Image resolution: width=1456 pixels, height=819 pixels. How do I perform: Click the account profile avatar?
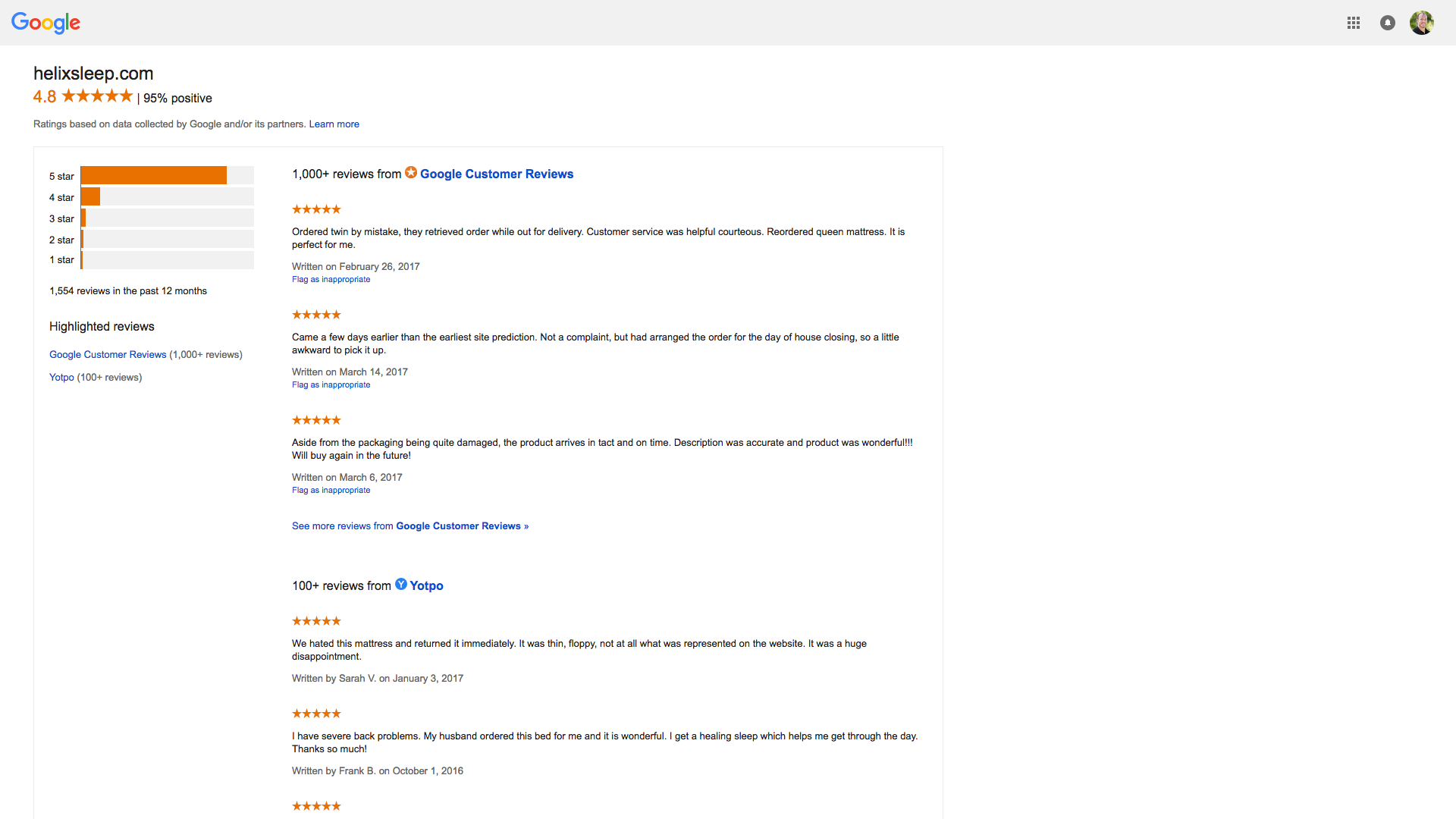coord(1422,23)
